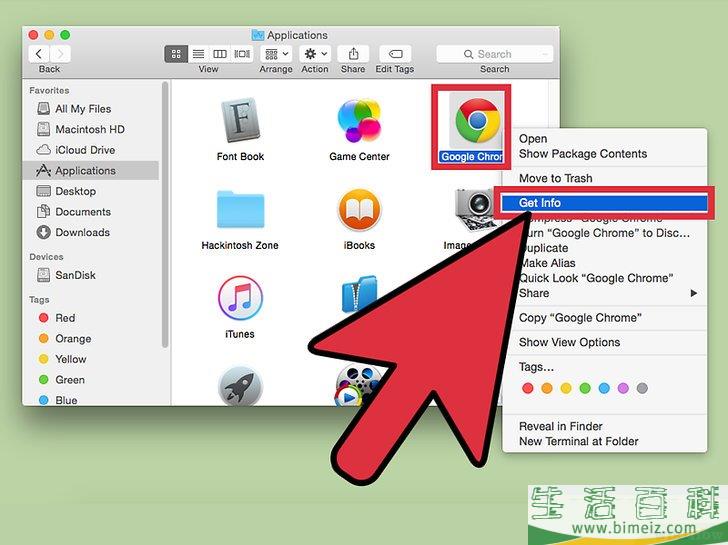
Task: Switch to column view
Action: click(x=220, y=54)
